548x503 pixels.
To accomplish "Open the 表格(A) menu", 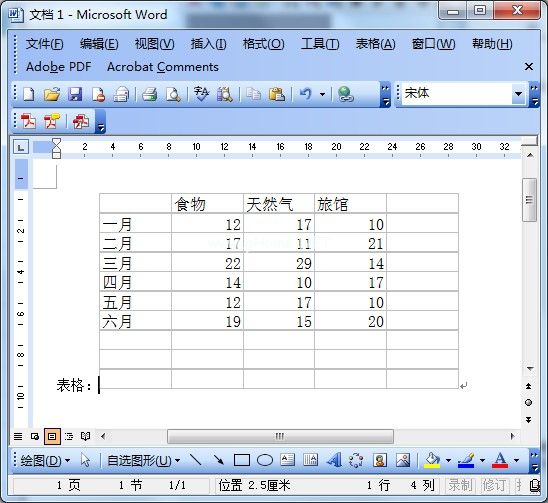I will tap(375, 44).
